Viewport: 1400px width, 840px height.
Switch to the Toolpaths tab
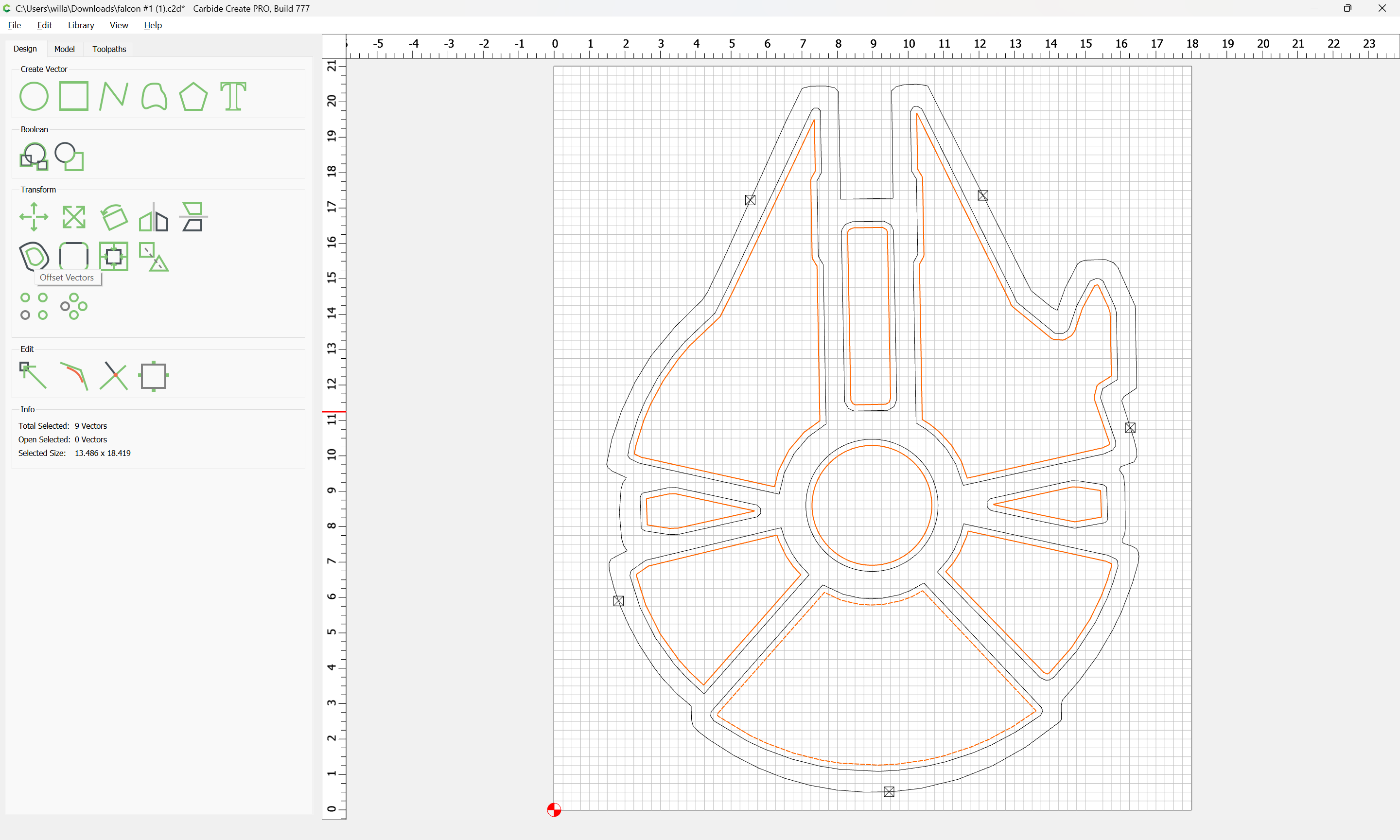[x=109, y=49]
